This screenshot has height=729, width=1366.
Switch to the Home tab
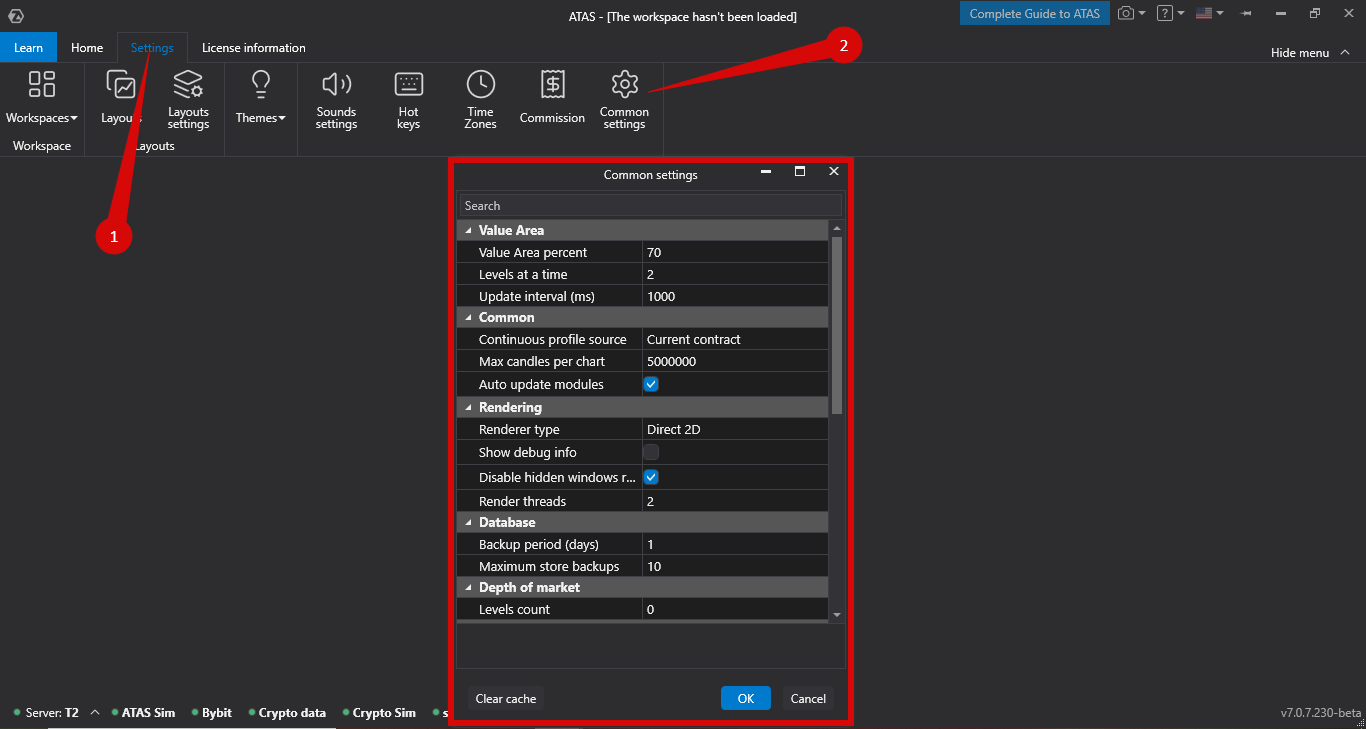(x=87, y=47)
